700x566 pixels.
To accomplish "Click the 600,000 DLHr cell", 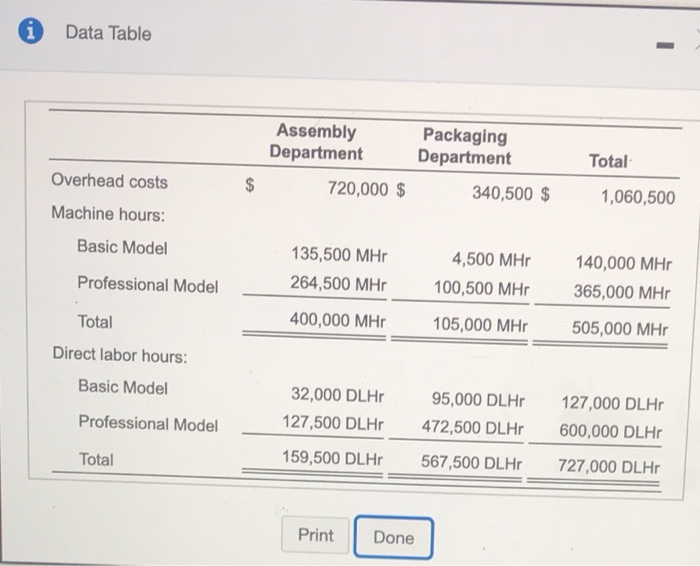I will pos(611,431).
